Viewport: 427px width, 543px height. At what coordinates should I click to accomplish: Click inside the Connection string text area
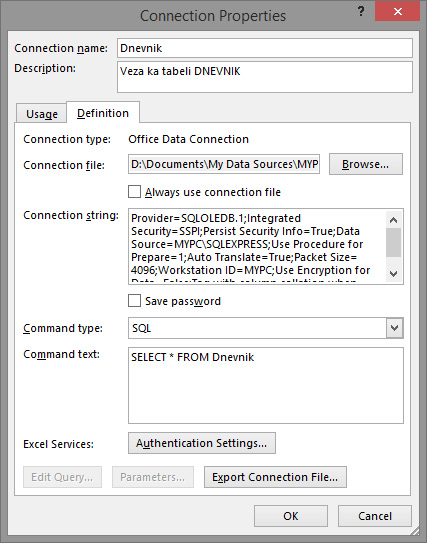257,247
